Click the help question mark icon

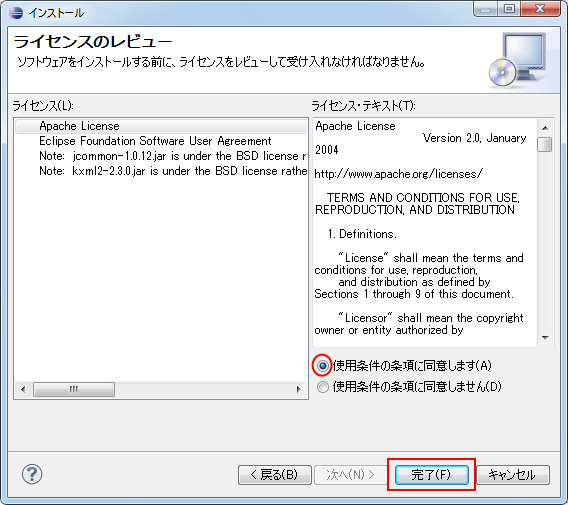(32, 474)
